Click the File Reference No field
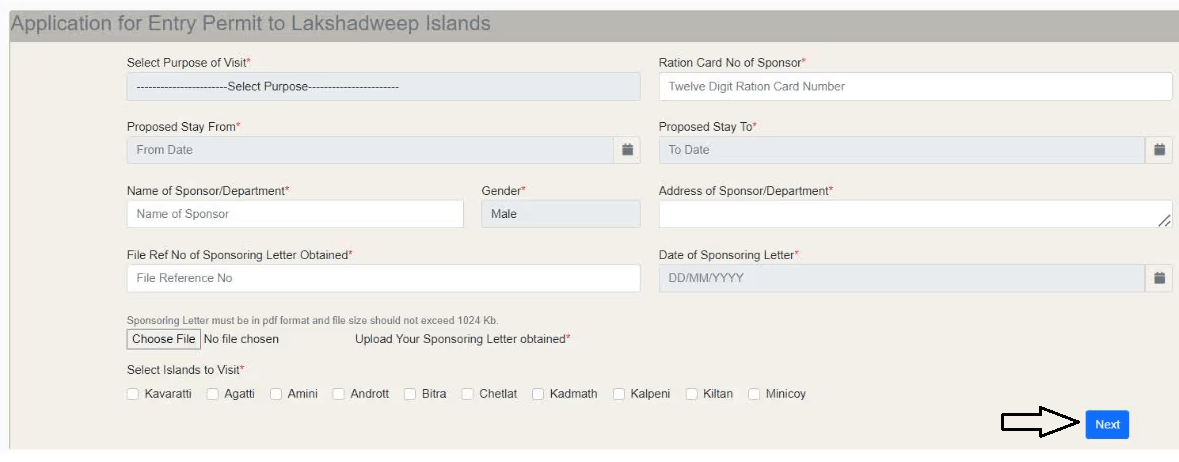Image resolution: width=1179 pixels, height=462 pixels. coord(383,278)
